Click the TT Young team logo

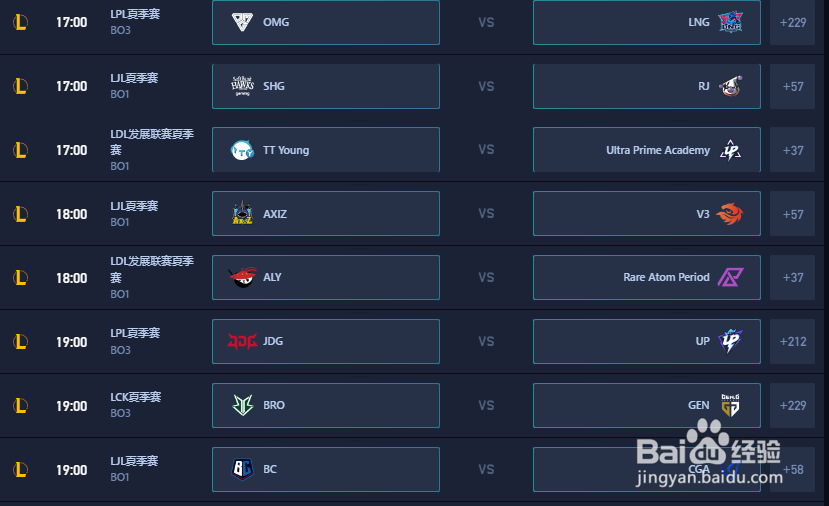pos(242,150)
